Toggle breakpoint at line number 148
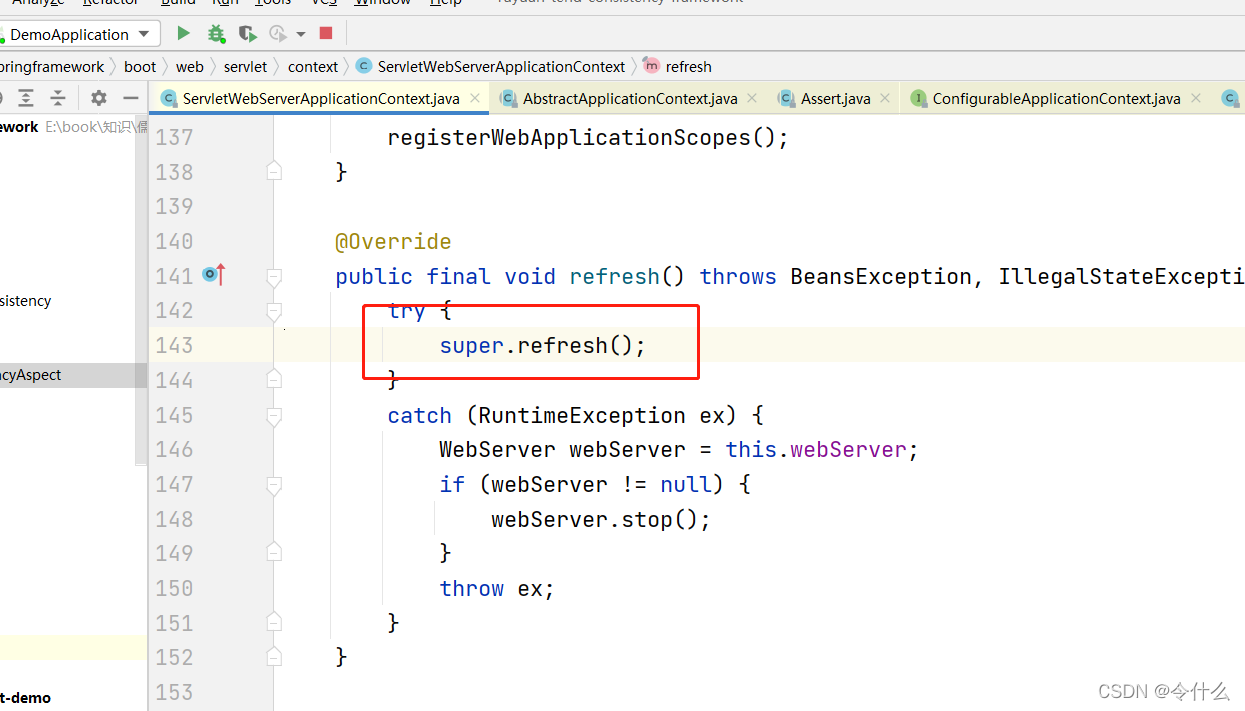1245x711 pixels. point(174,519)
